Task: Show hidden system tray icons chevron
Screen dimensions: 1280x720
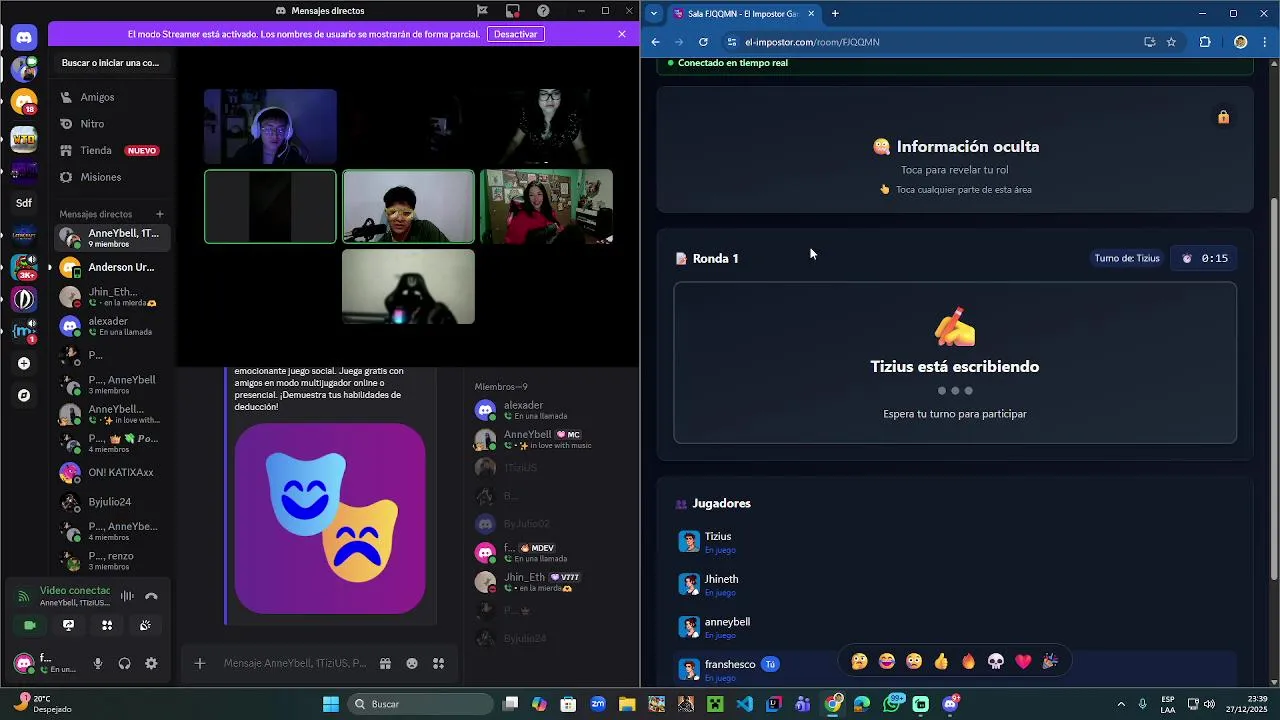Action: coord(1121,704)
